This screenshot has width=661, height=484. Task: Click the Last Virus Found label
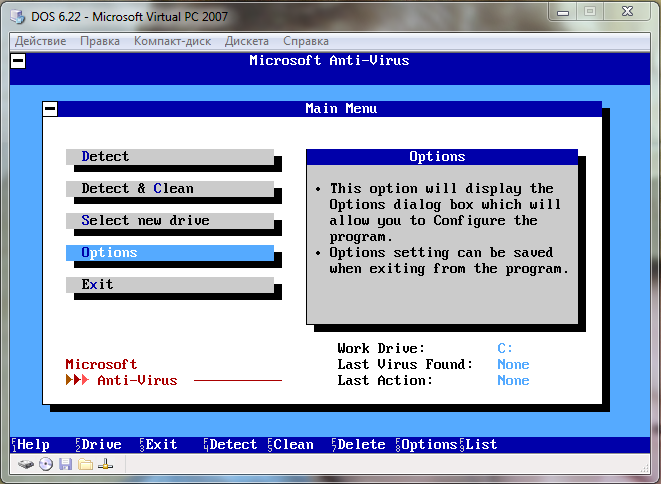point(405,364)
